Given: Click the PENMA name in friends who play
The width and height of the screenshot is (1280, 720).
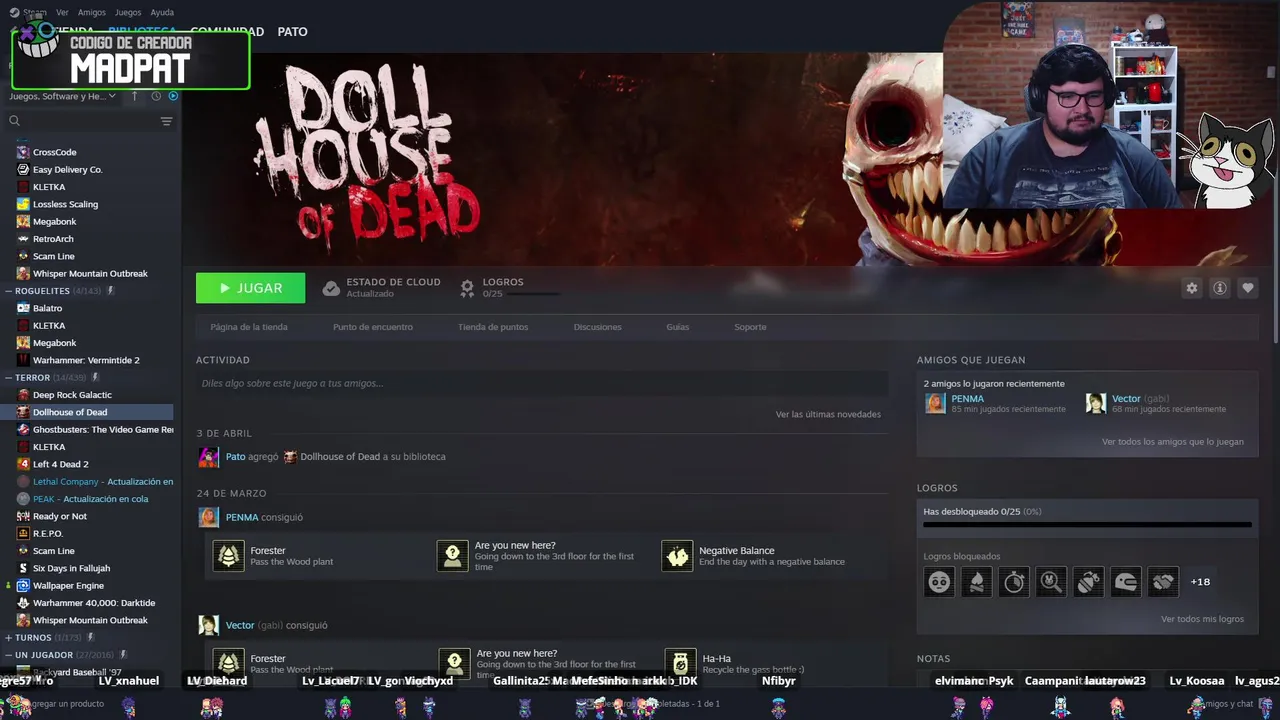Looking at the screenshot, I should coord(968,399).
